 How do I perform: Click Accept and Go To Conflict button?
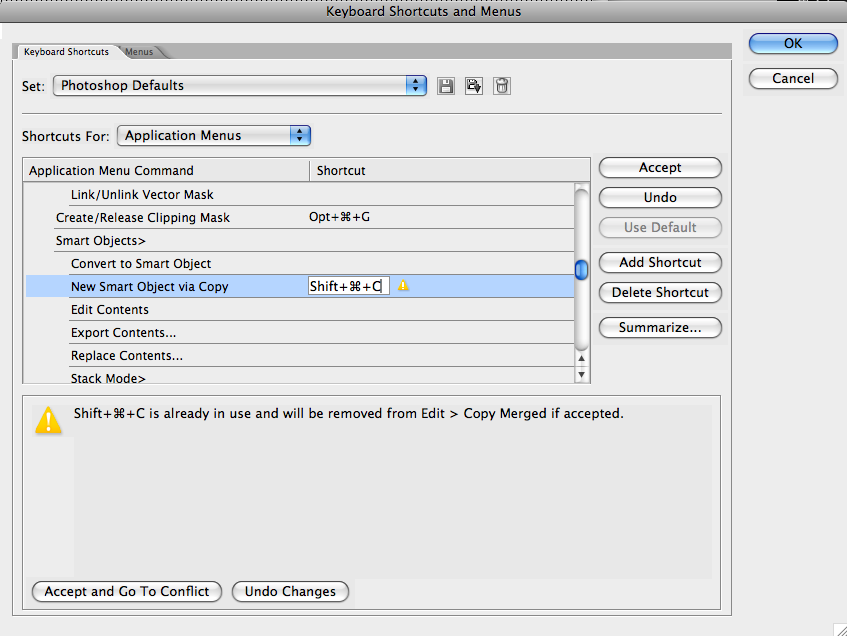127,591
